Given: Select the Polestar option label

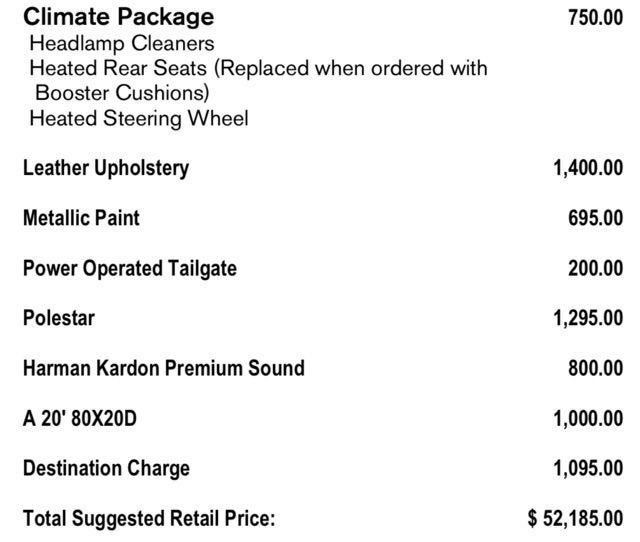Looking at the screenshot, I should (x=59, y=318).
